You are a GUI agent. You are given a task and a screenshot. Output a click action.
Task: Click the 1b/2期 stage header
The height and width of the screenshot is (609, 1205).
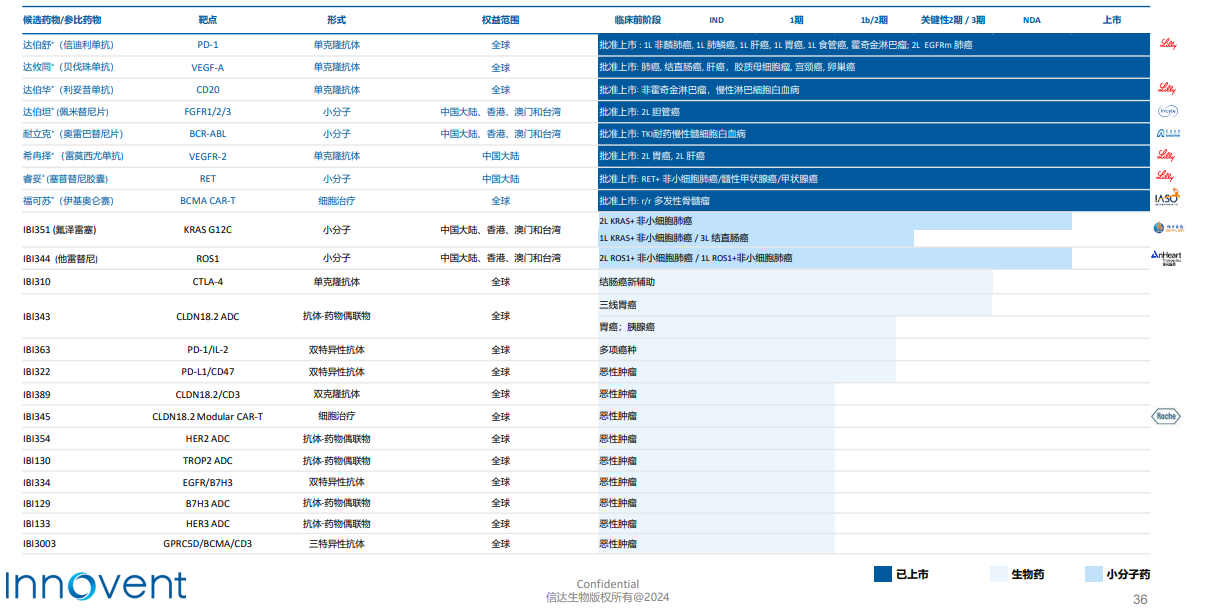874,20
